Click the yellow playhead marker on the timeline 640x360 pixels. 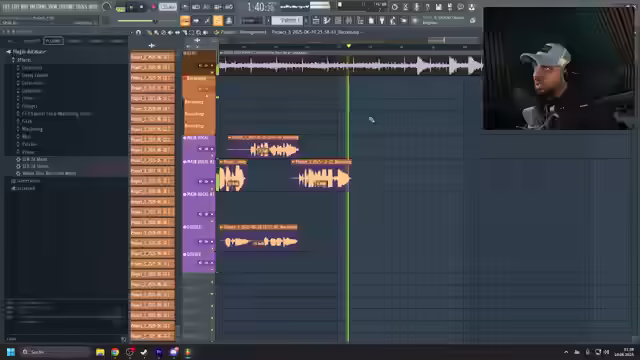pyautogui.click(x=348, y=46)
